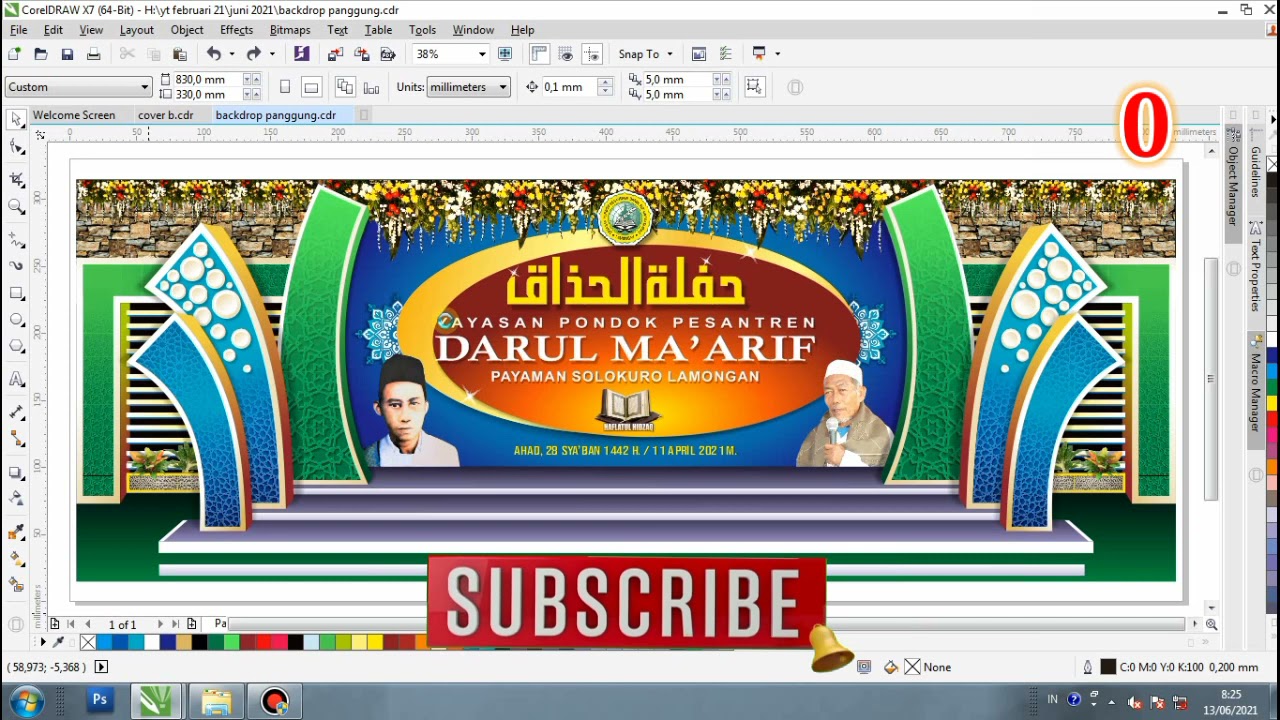
Task: Toggle Show Rulers button
Action: 540,54
